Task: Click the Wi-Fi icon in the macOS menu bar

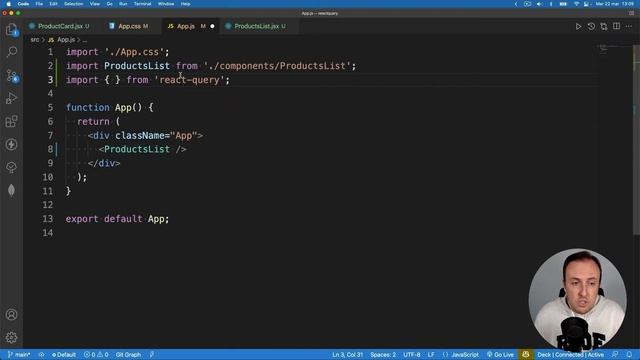Action: (576, 4)
